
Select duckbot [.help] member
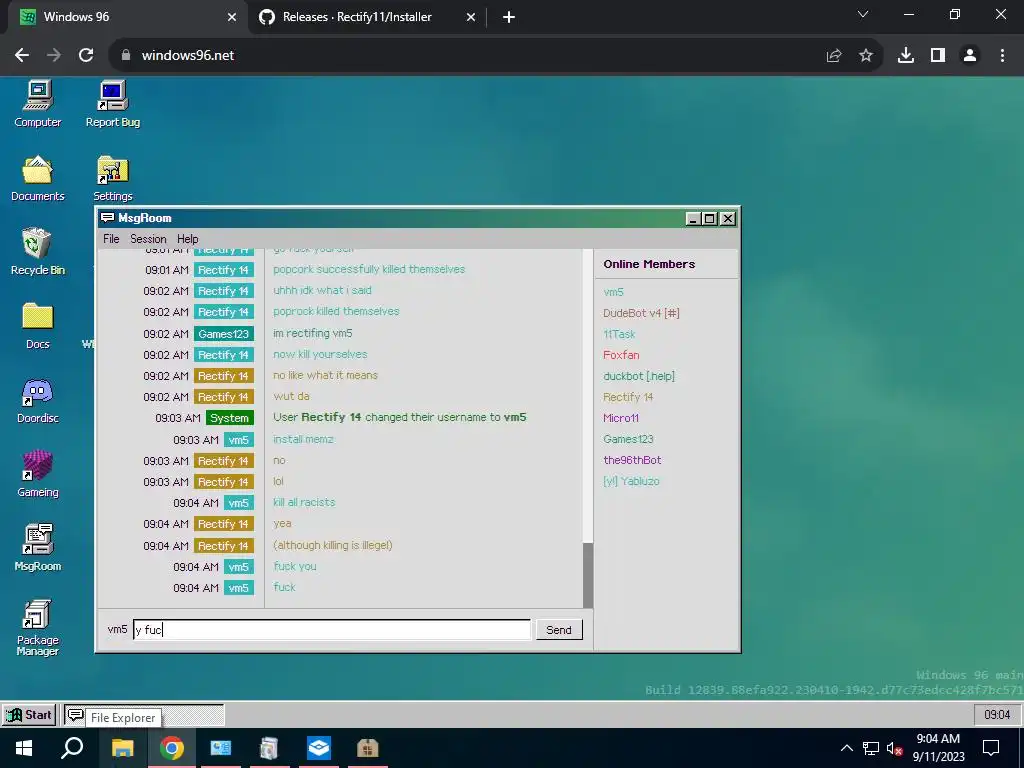pyautogui.click(x=639, y=376)
